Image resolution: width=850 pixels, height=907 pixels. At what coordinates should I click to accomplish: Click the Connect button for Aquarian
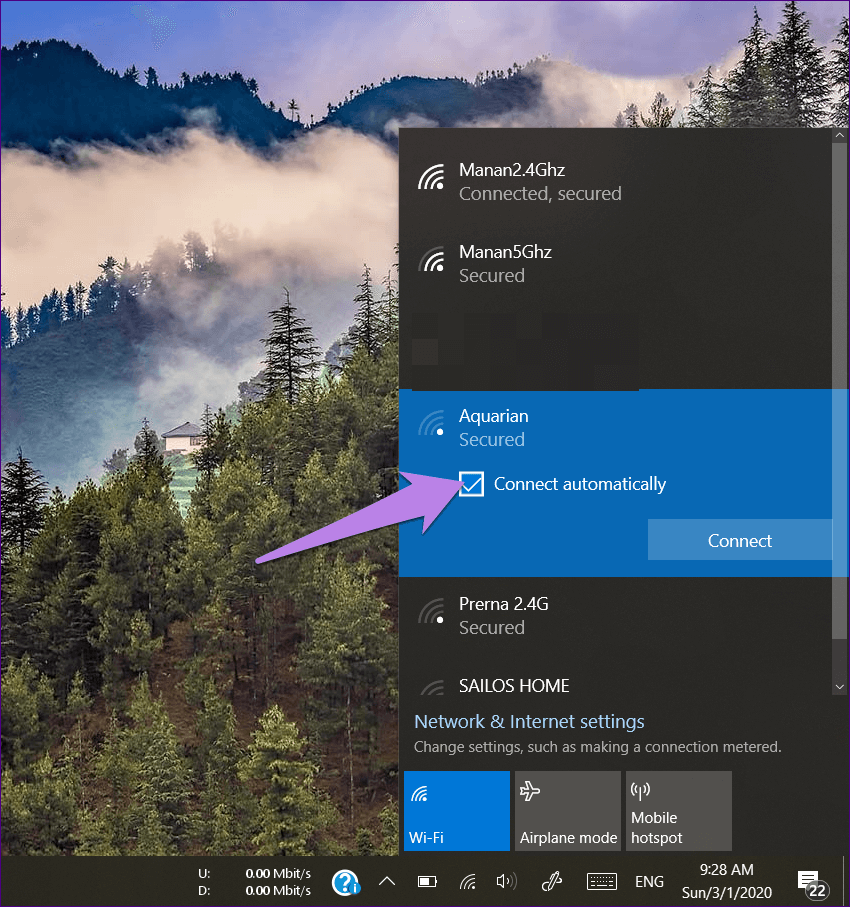pyautogui.click(x=739, y=540)
